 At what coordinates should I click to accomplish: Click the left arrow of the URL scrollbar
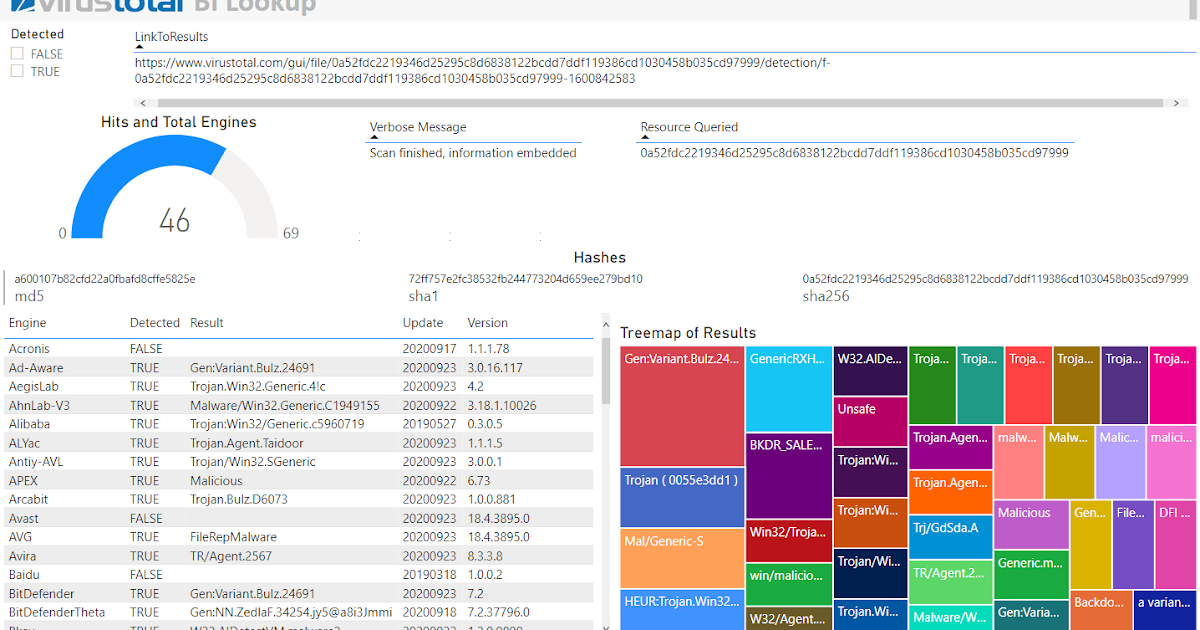142,102
